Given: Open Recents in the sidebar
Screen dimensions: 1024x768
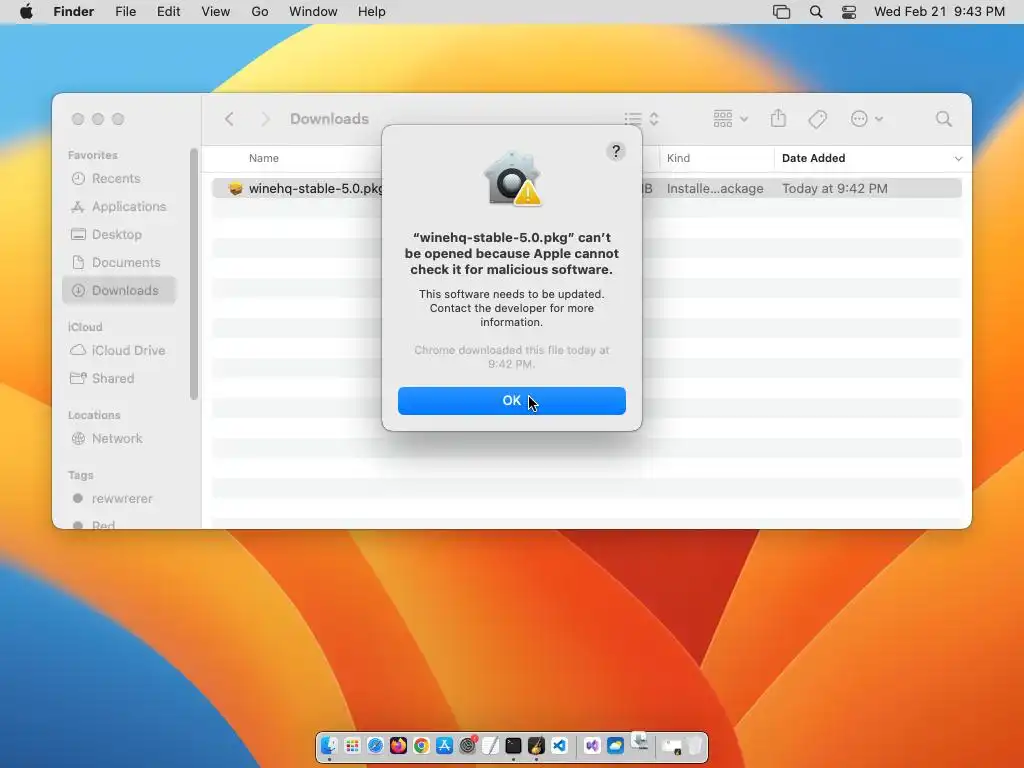Looking at the screenshot, I should pyautogui.click(x=120, y=178).
